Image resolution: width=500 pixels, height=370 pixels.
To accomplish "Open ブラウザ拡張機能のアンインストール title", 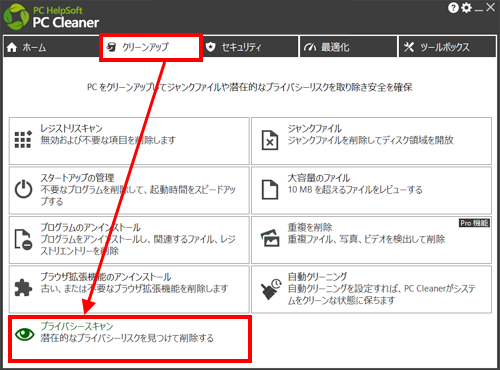I will [106, 277].
